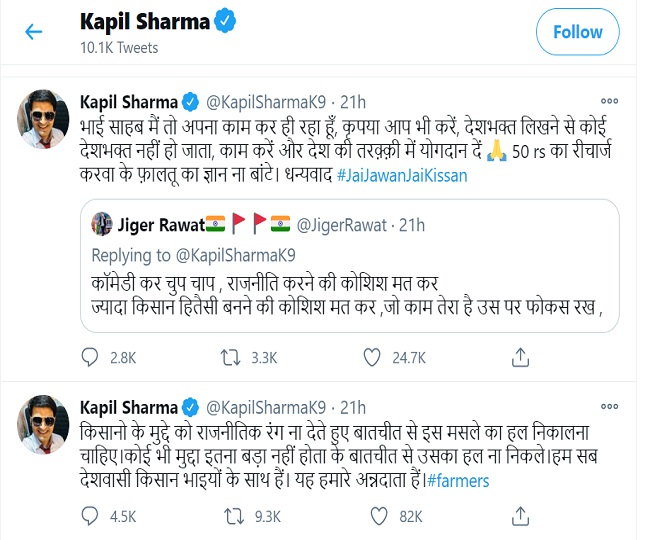
Task: Click the Follow button
Action: (x=577, y=32)
